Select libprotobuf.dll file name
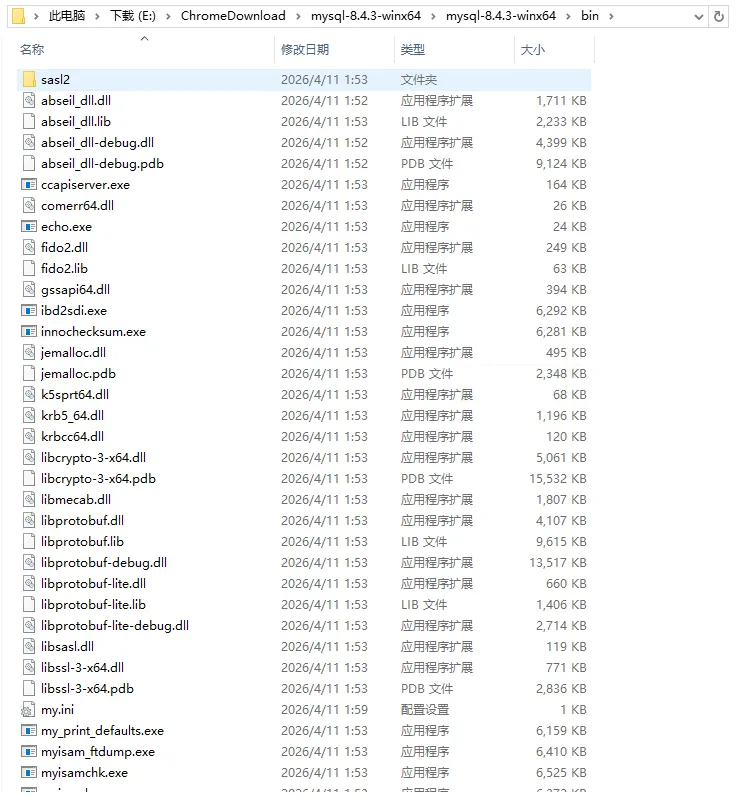Screen dimensions: 739x805 [82, 521]
